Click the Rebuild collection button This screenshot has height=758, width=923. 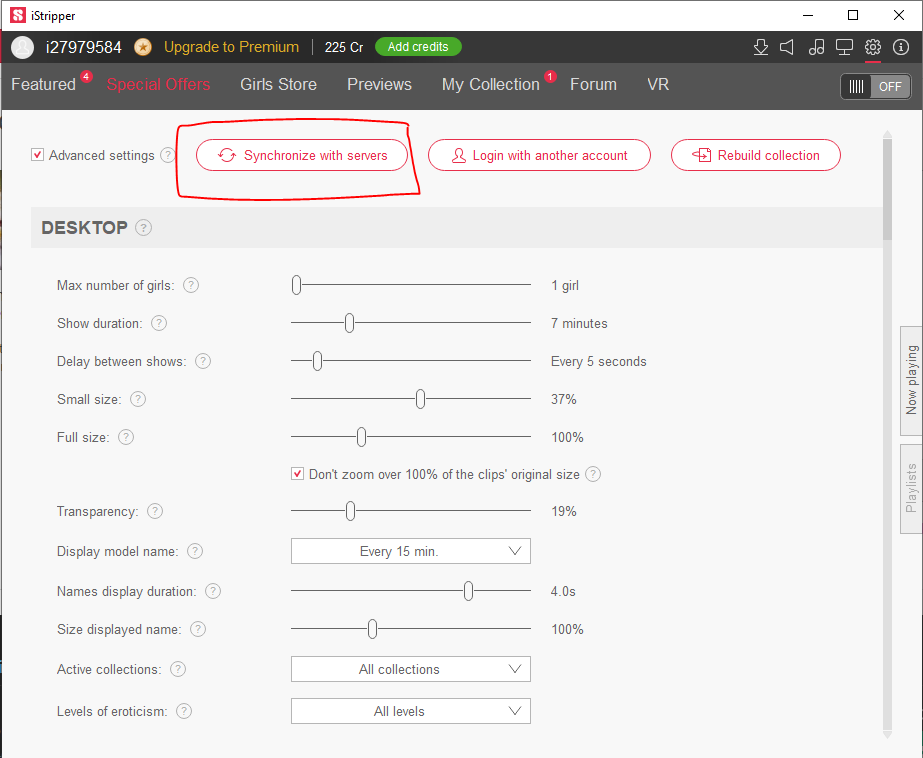click(x=756, y=155)
